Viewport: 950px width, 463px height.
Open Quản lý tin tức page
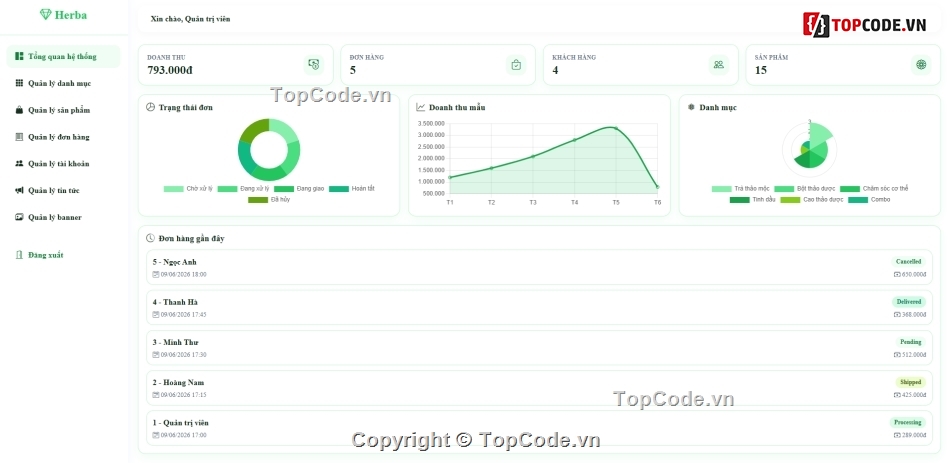point(63,190)
